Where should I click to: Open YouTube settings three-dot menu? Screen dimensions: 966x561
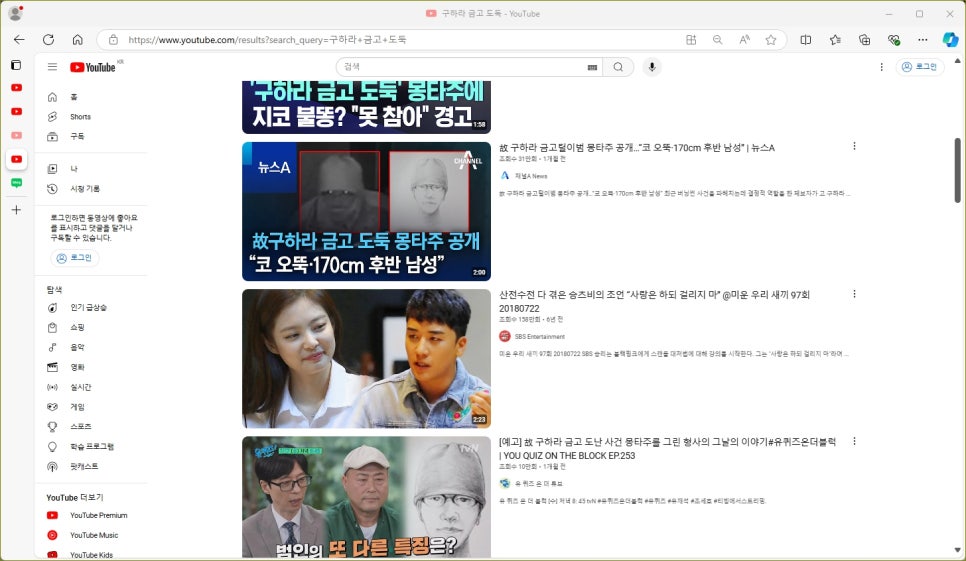point(881,67)
